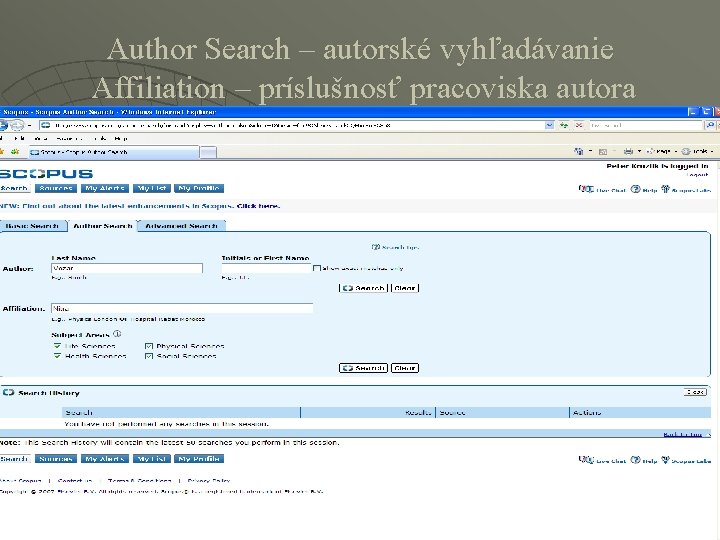
Task: Click the Last Name input field
Action: (x=127, y=268)
